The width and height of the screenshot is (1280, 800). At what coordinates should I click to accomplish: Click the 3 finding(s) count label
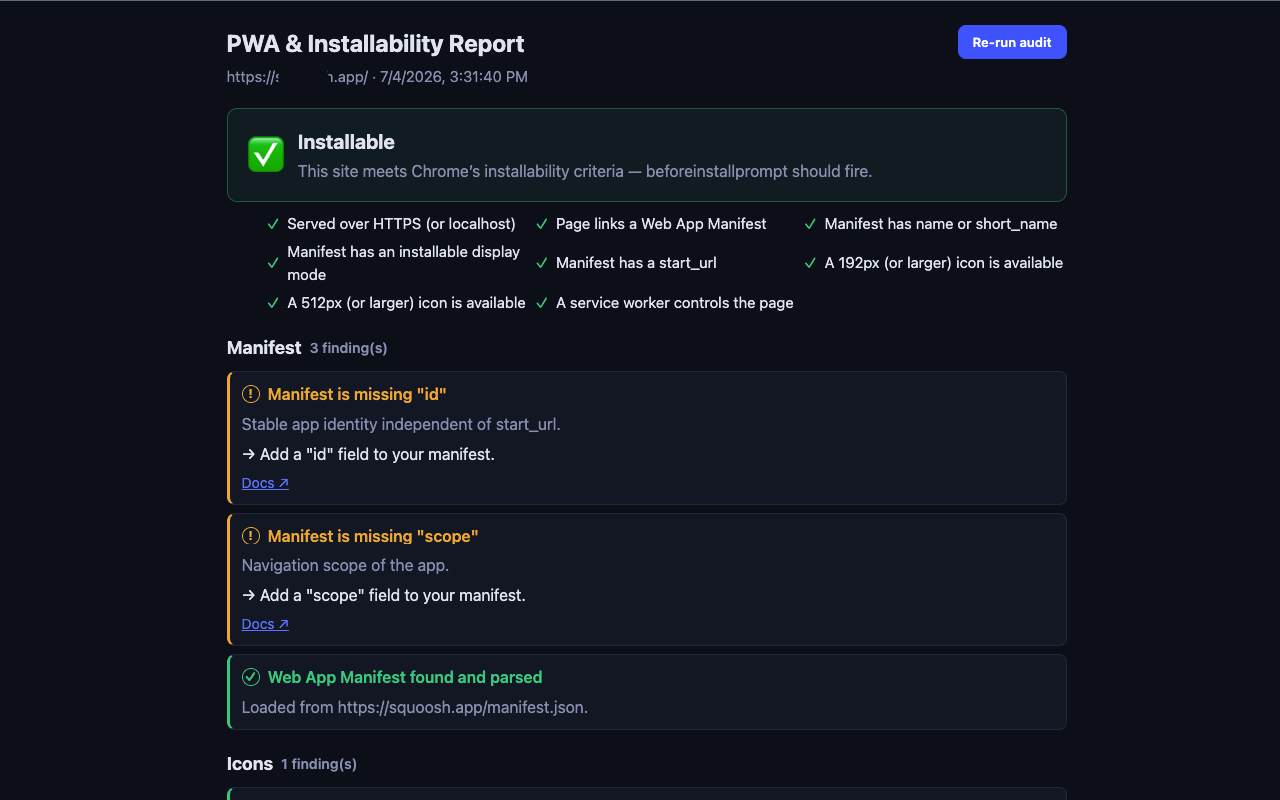coord(348,348)
